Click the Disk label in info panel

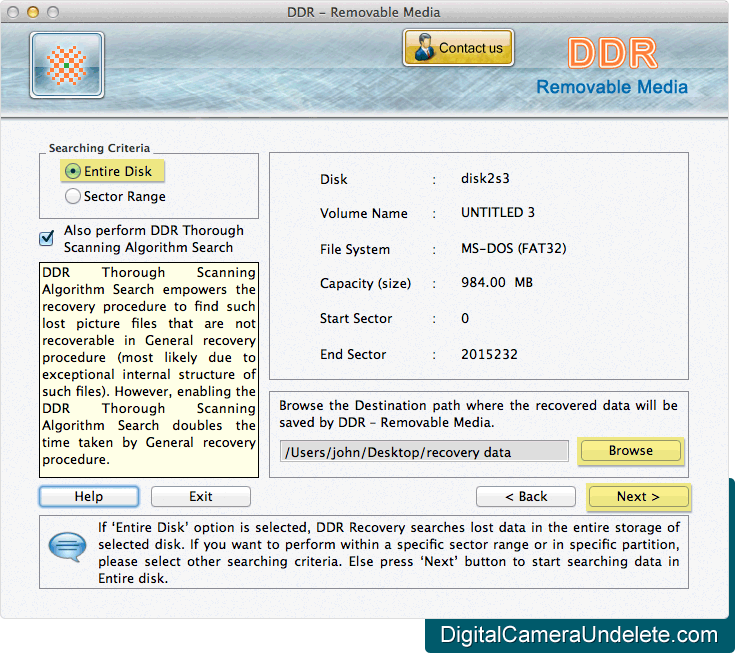[x=334, y=179]
